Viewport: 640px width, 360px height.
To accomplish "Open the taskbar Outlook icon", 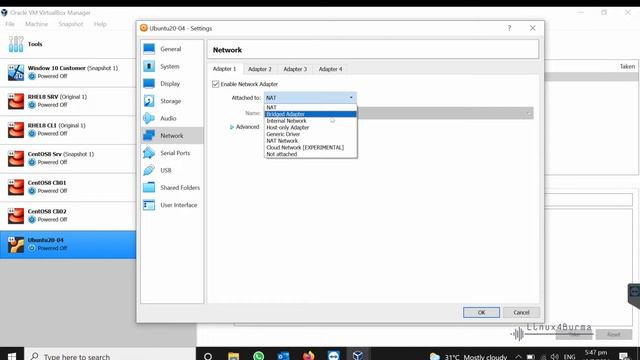I will click(283, 356).
